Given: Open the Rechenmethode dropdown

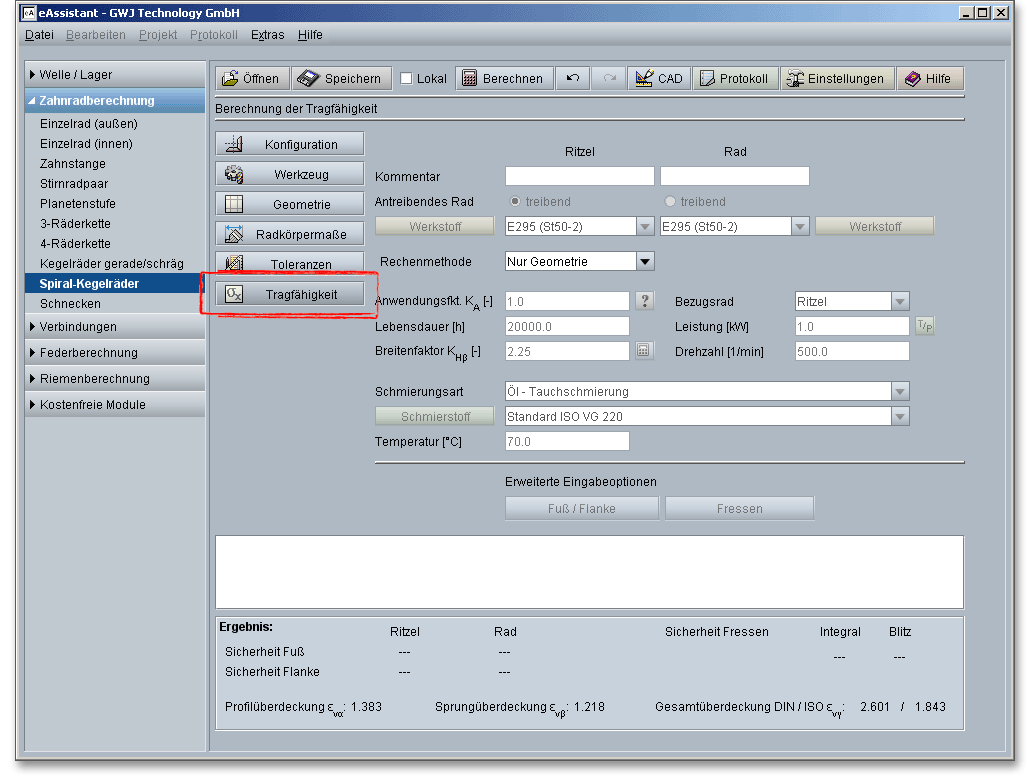Looking at the screenshot, I should [645, 262].
